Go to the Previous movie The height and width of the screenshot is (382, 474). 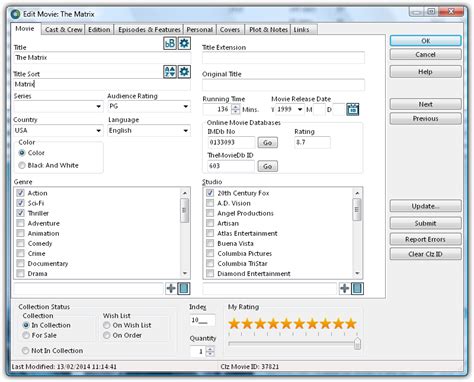tap(426, 119)
